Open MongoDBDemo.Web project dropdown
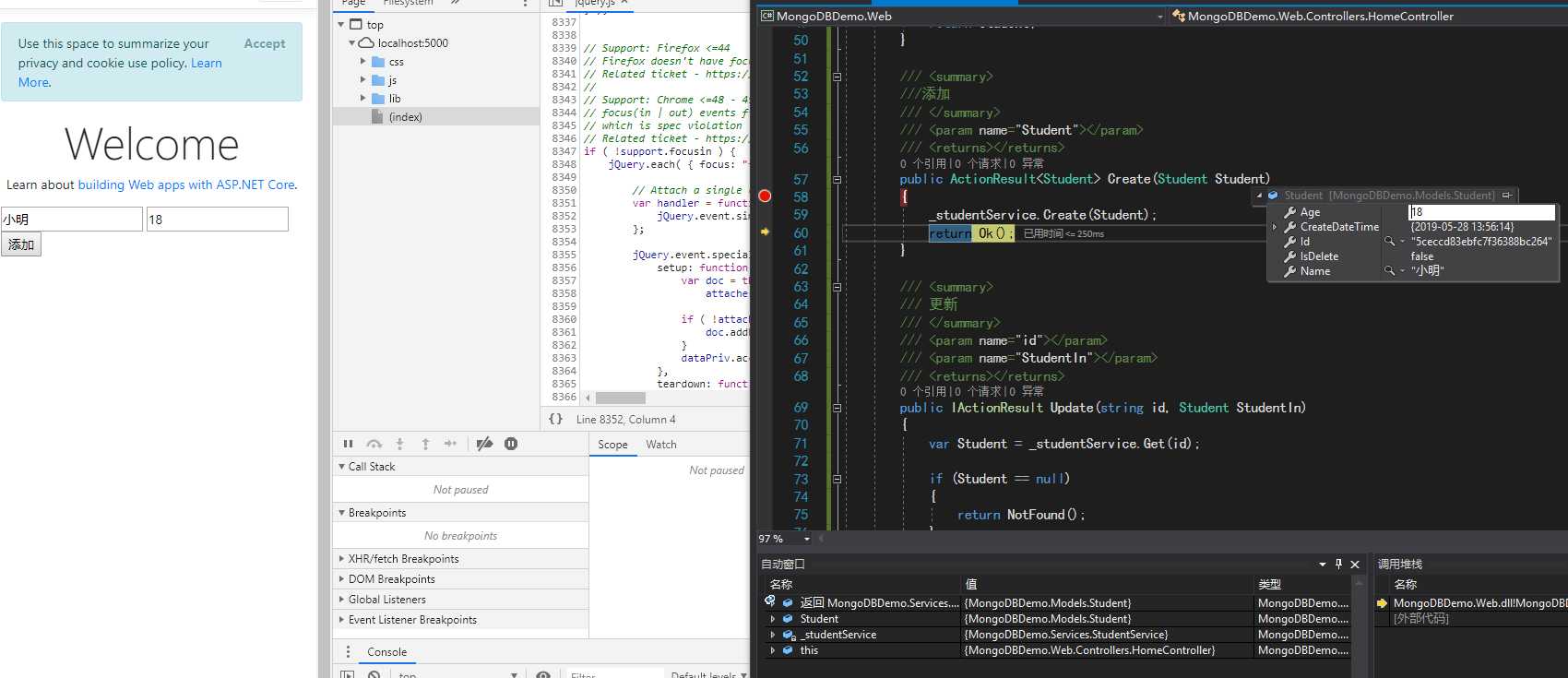Image resolution: width=1568 pixels, height=678 pixels. click(x=1159, y=16)
